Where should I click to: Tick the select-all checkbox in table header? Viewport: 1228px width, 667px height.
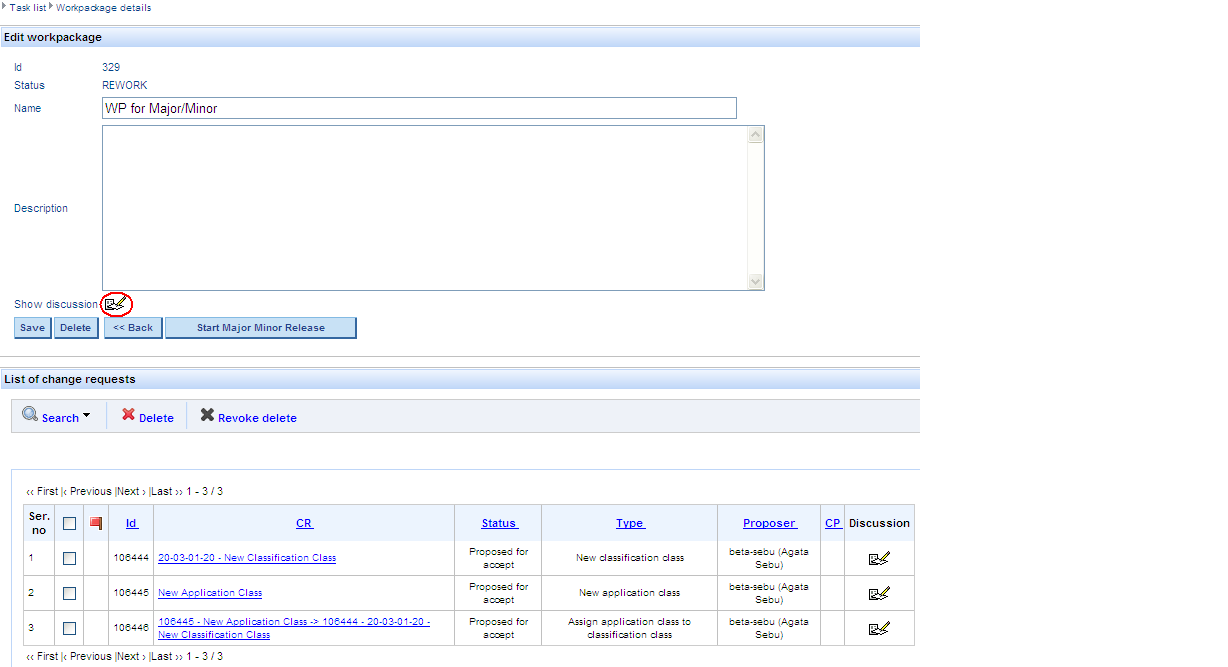tap(69, 523)
